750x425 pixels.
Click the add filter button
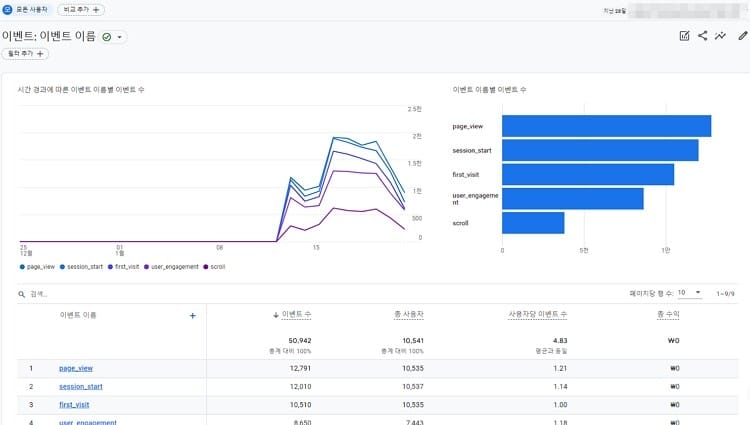click(25, 54)
